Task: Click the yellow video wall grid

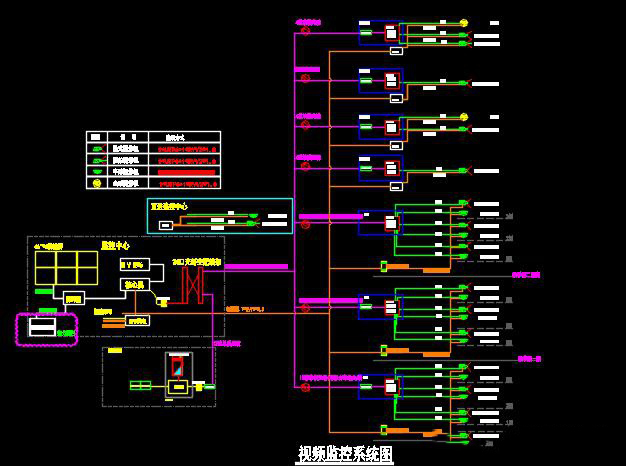Action: [x=67, y=266]
